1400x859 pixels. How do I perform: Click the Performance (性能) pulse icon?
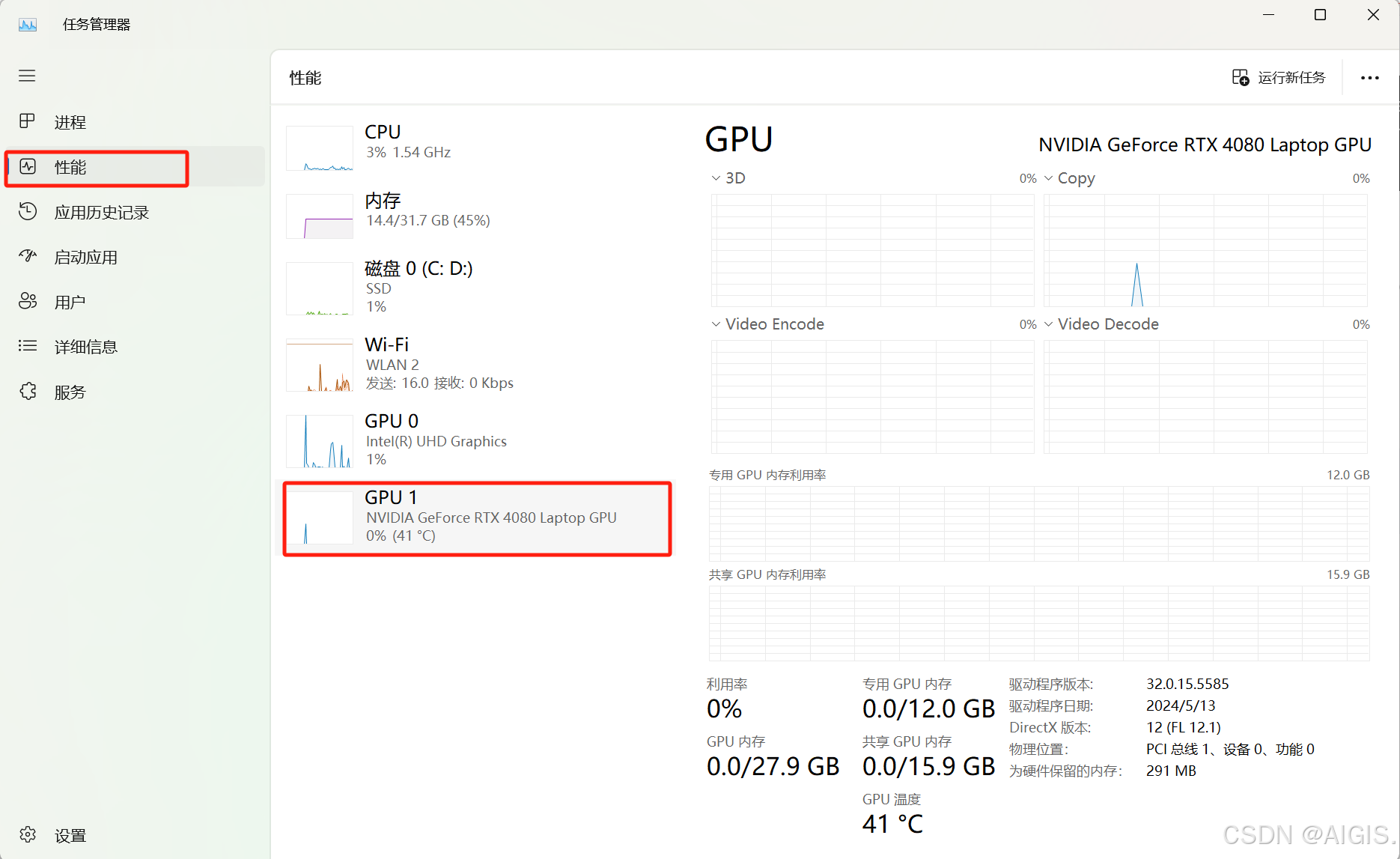28,166
